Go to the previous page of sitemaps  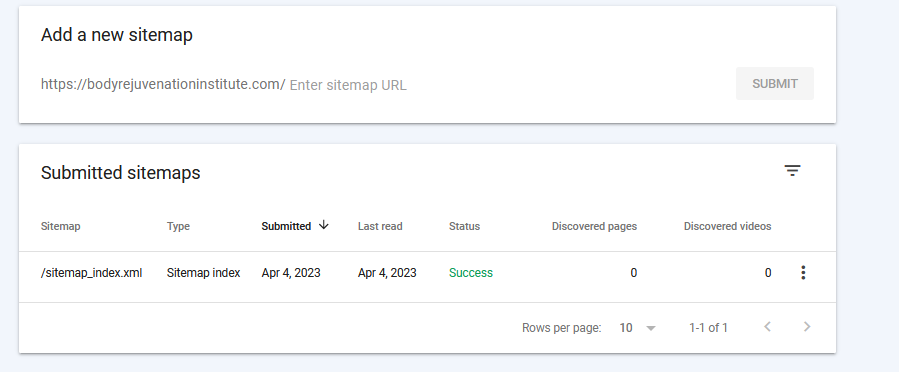[768, 327]
